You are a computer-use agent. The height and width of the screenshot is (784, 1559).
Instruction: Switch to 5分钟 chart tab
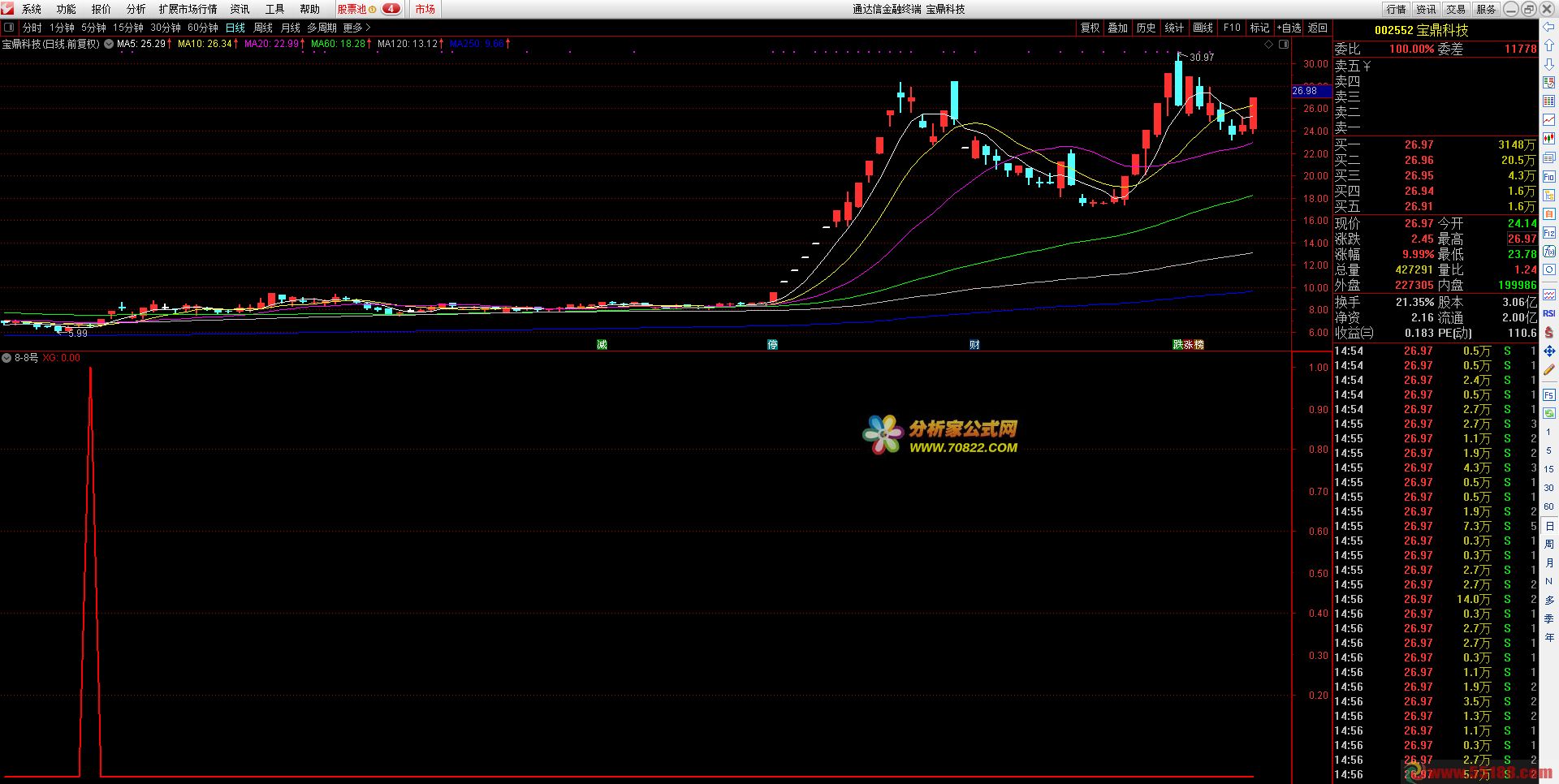[x=94, y=28]
